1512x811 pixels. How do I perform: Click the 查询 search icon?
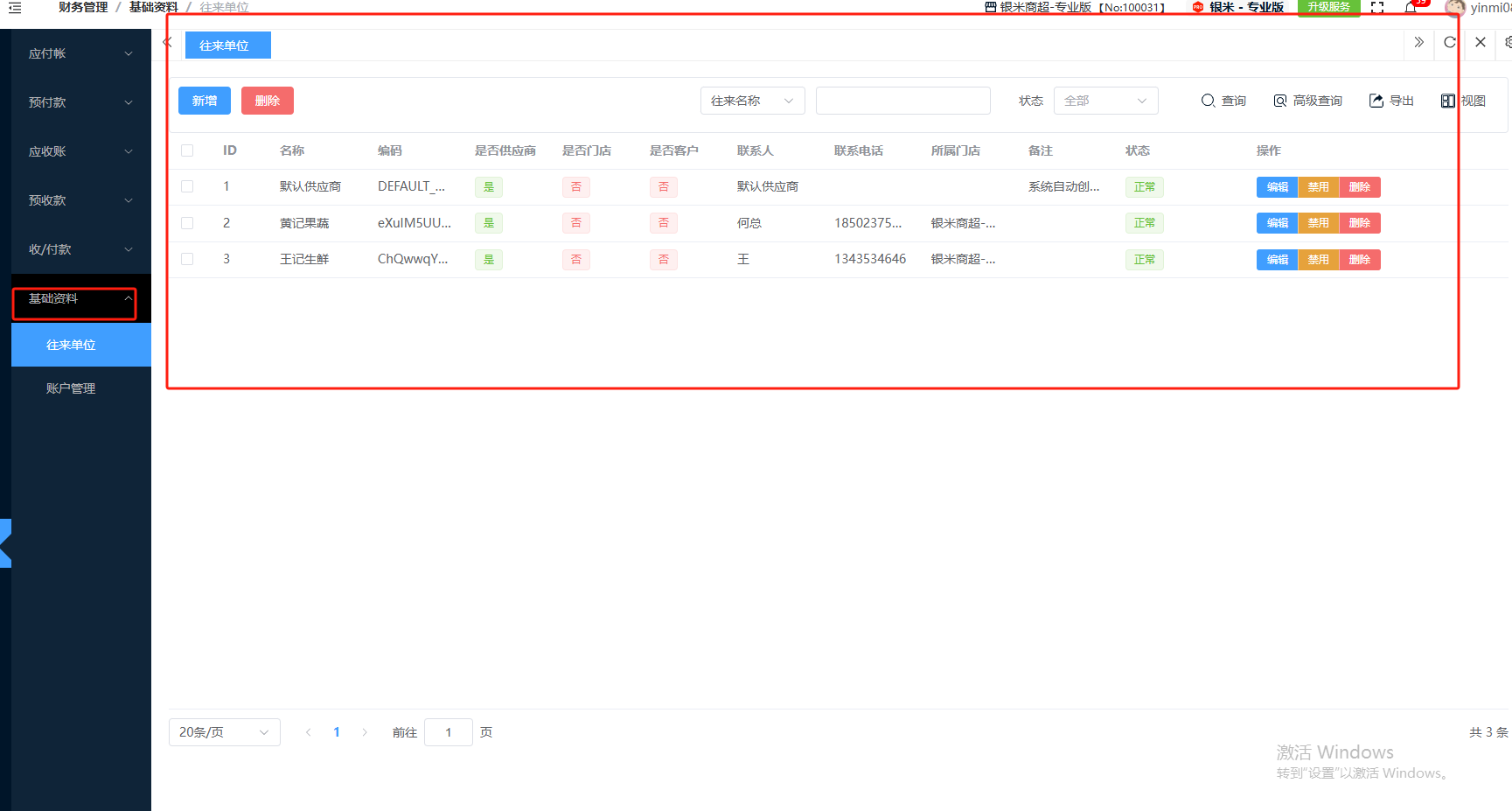click(x=1208, y=101)
